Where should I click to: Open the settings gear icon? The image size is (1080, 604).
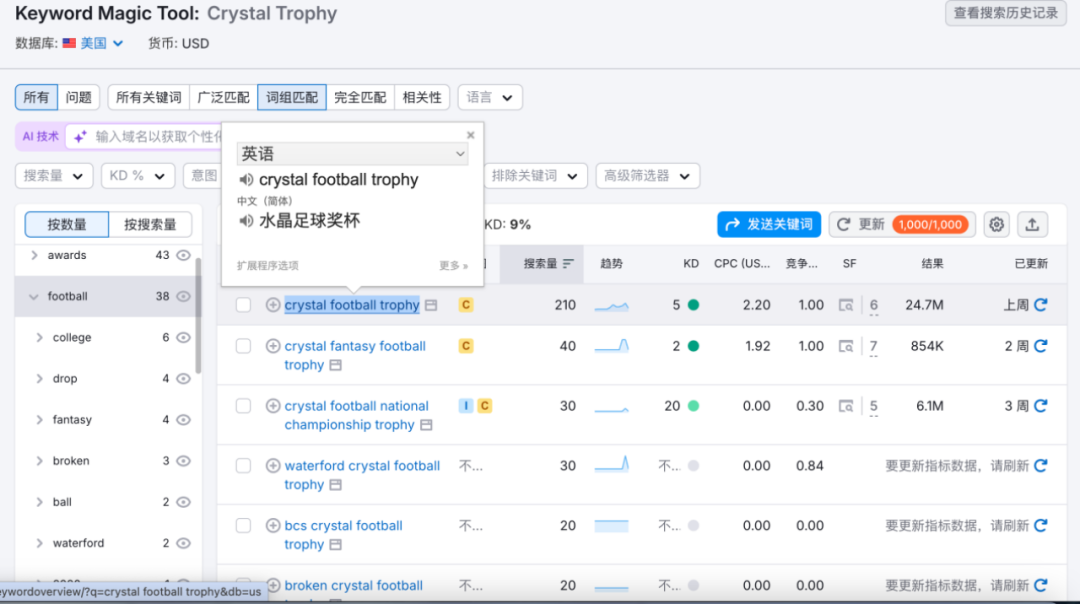pyautogui.click(x=996, y=224)
